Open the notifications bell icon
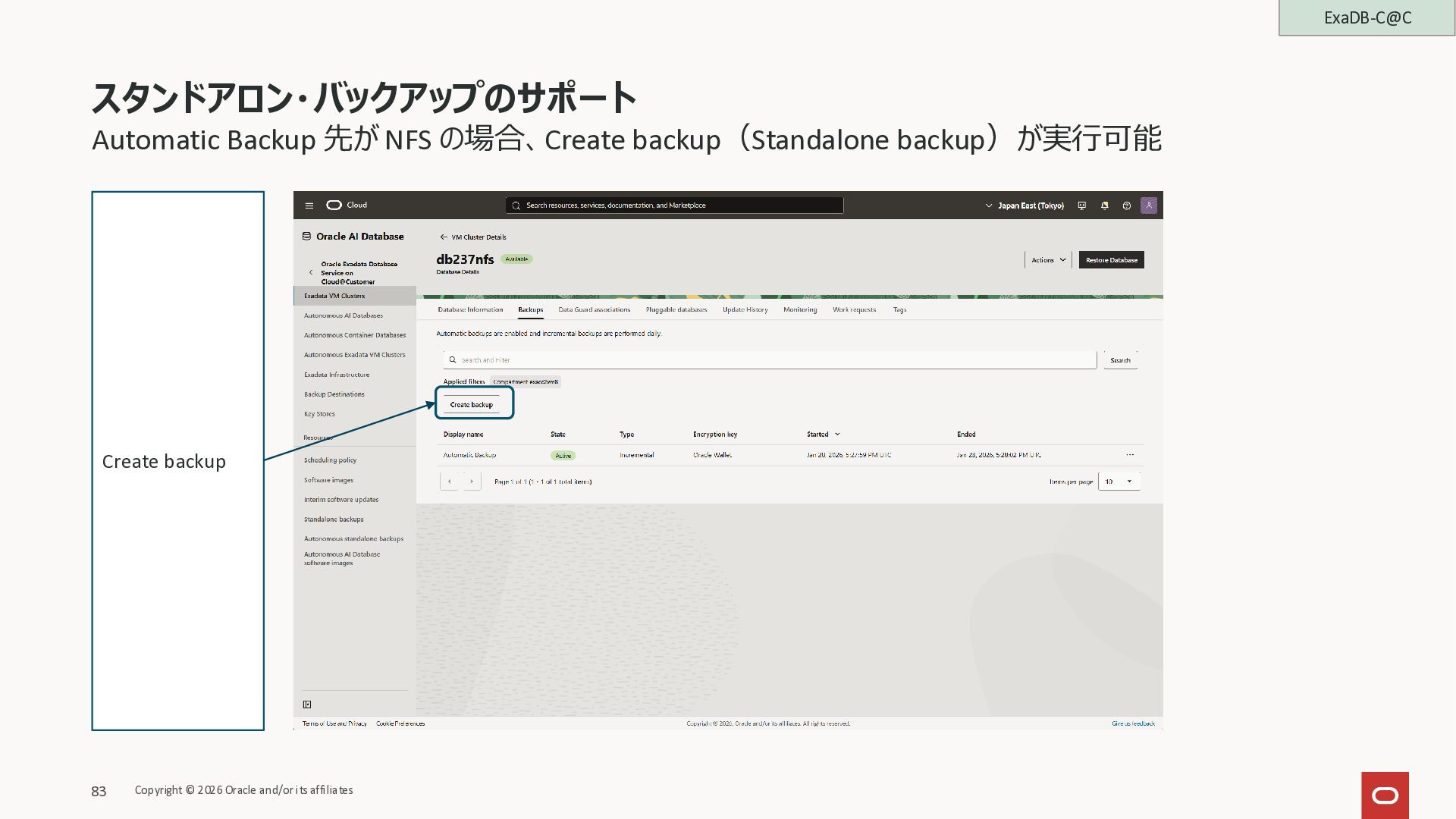1456x819 pixels. point(1104,206)
